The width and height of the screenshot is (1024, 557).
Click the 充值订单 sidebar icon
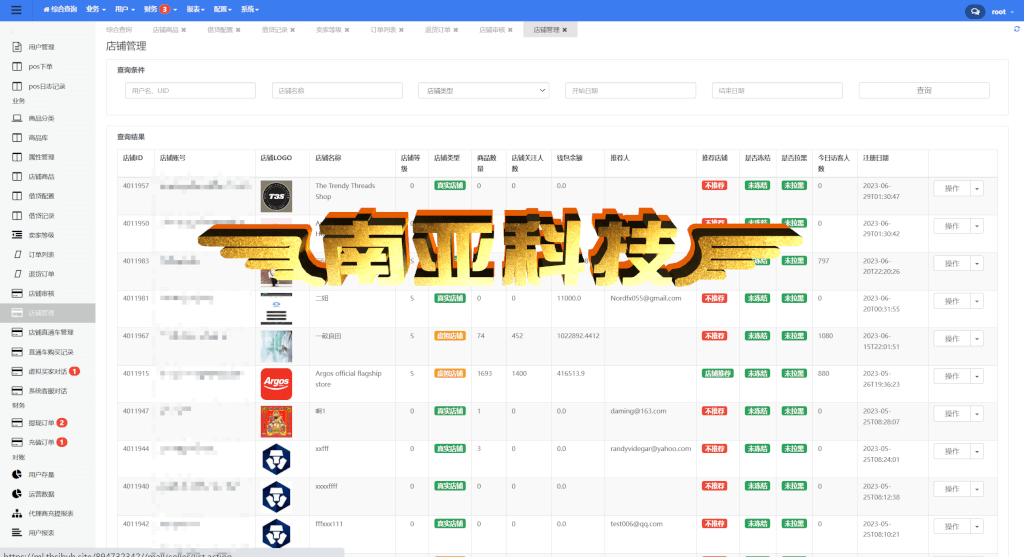(x=17, y=442)
